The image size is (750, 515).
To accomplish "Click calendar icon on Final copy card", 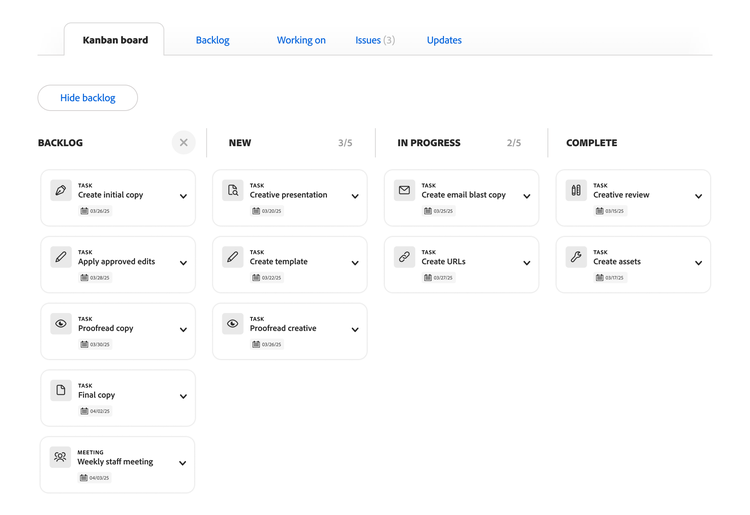I will 84,411.
